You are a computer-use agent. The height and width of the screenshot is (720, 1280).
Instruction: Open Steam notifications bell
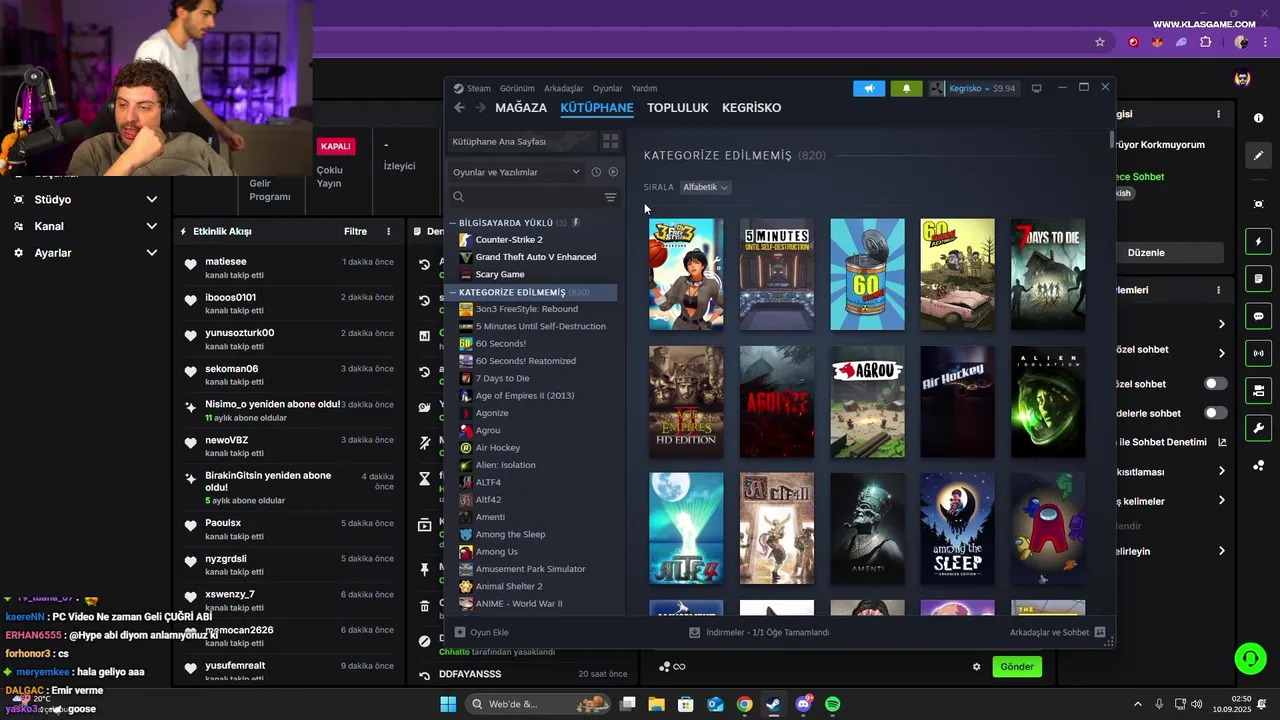(906, 88)
